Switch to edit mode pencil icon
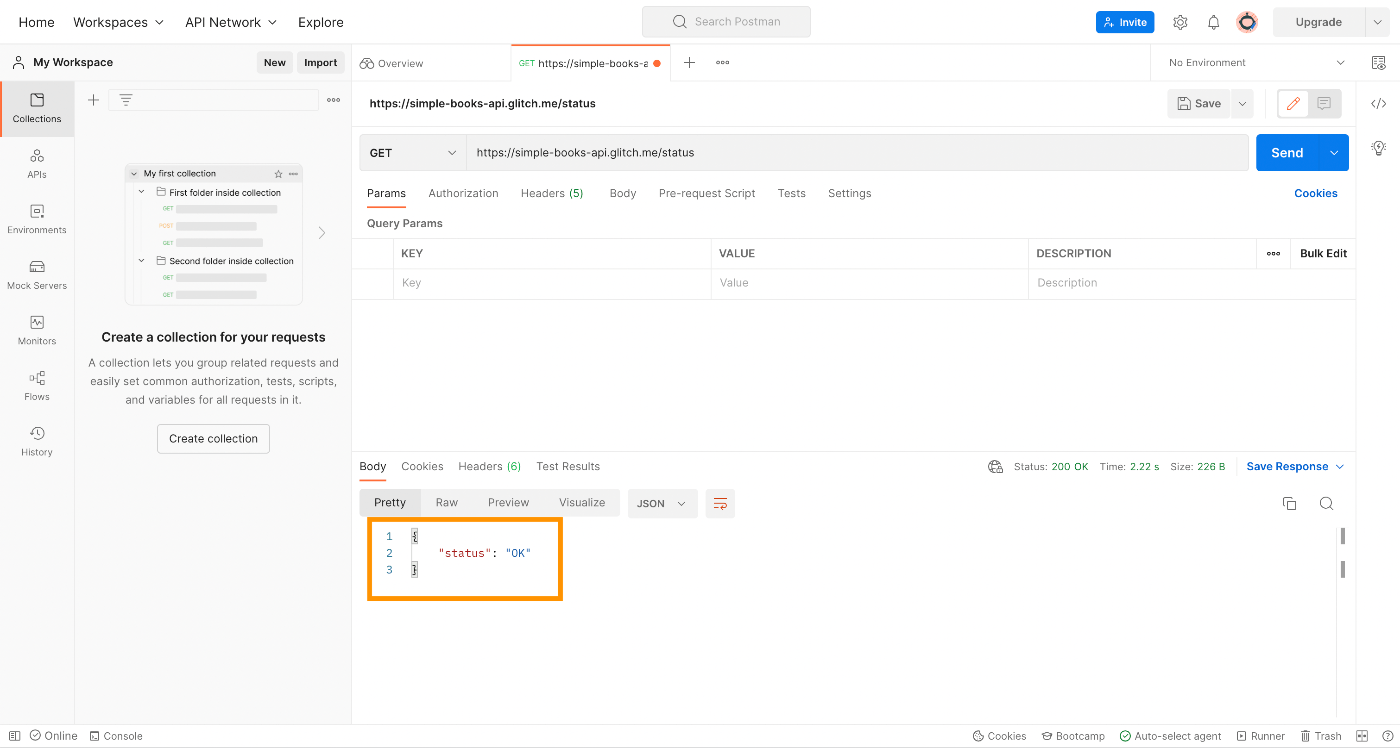 [1293, 103]
